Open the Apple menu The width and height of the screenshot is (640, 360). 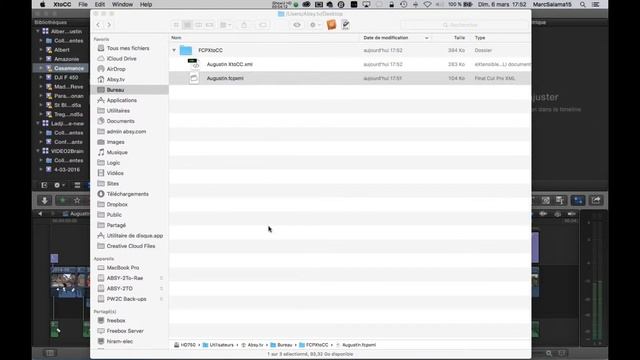(x=42, y=4)
